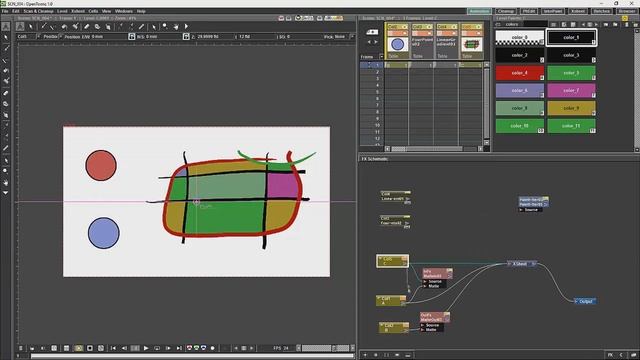Jump to last frame in playback bar
Screen dimensions: 640x360
(179, 348)
